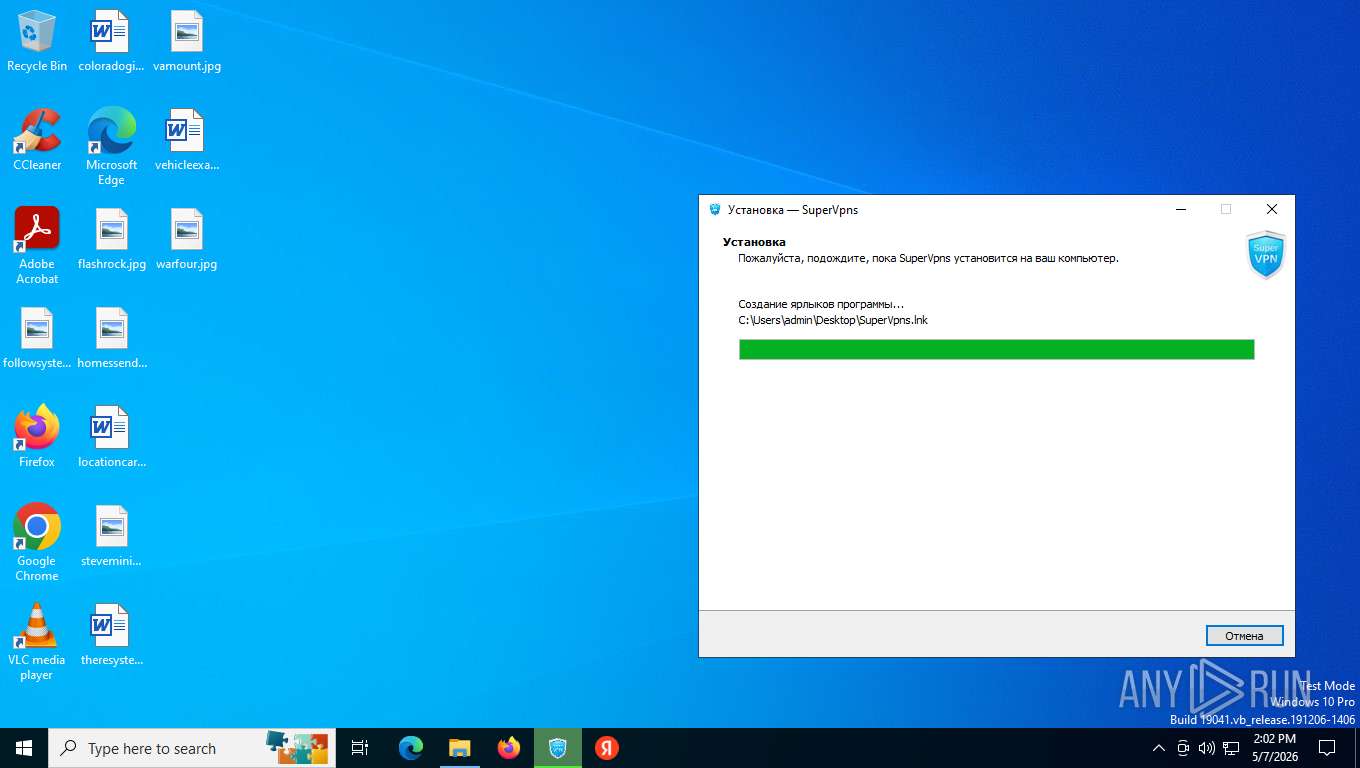
Task: Open Adobe Acrobat desktop shortcut
Action: tap(37, 245)
